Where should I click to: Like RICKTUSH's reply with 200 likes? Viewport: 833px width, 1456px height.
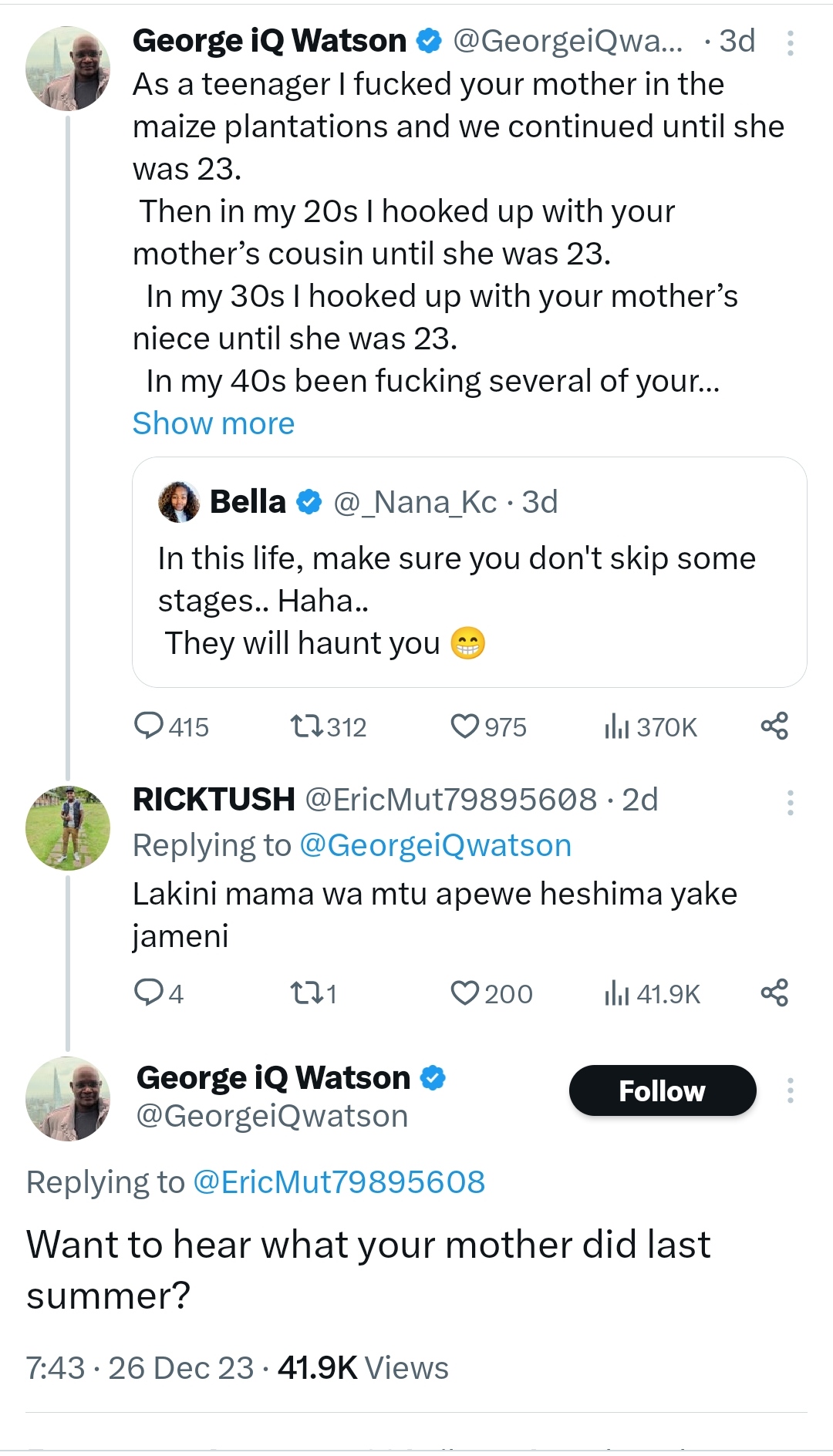pyautogui.click(x=465, y=993)
